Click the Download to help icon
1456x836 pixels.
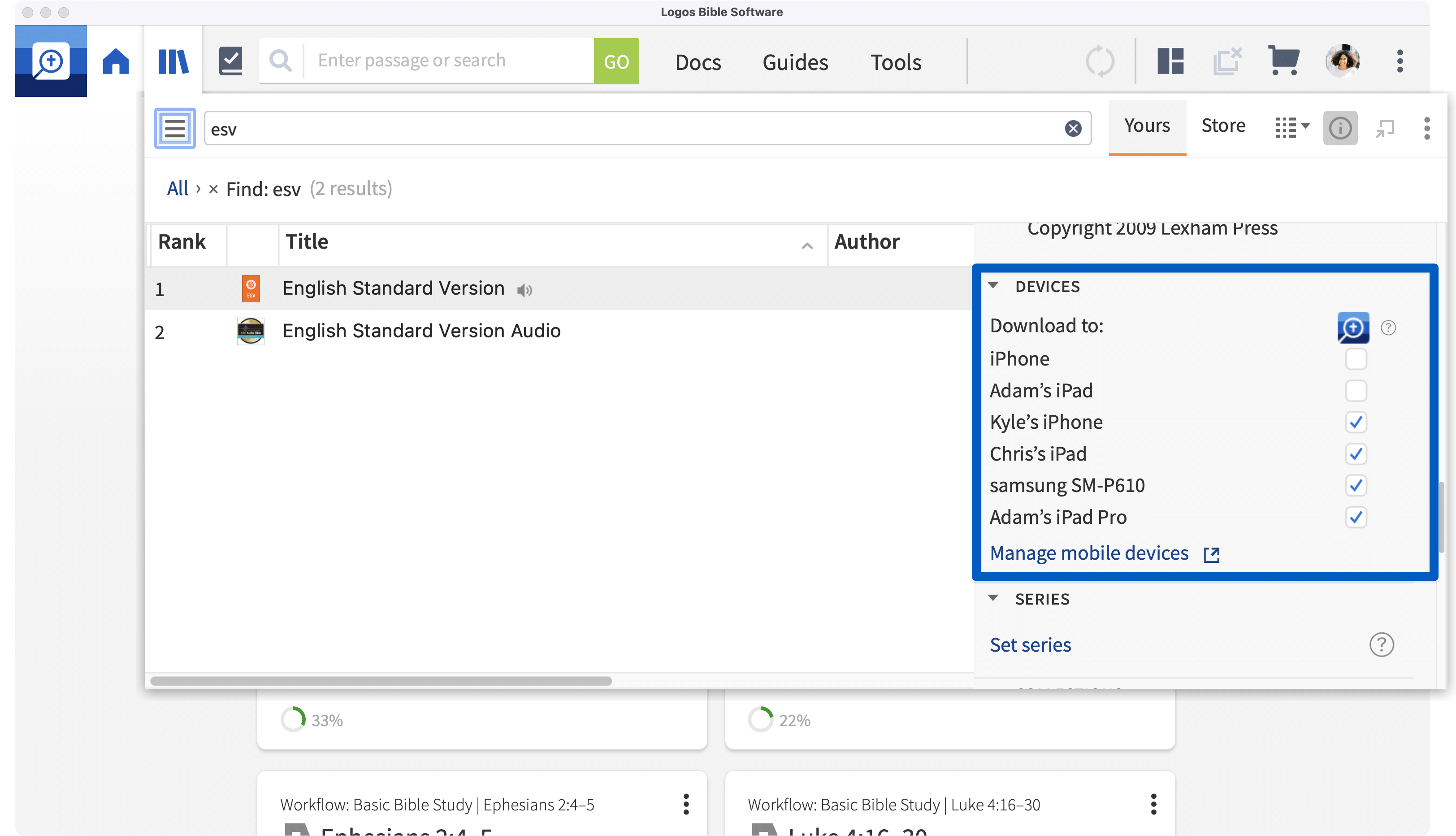point(1388,327)
